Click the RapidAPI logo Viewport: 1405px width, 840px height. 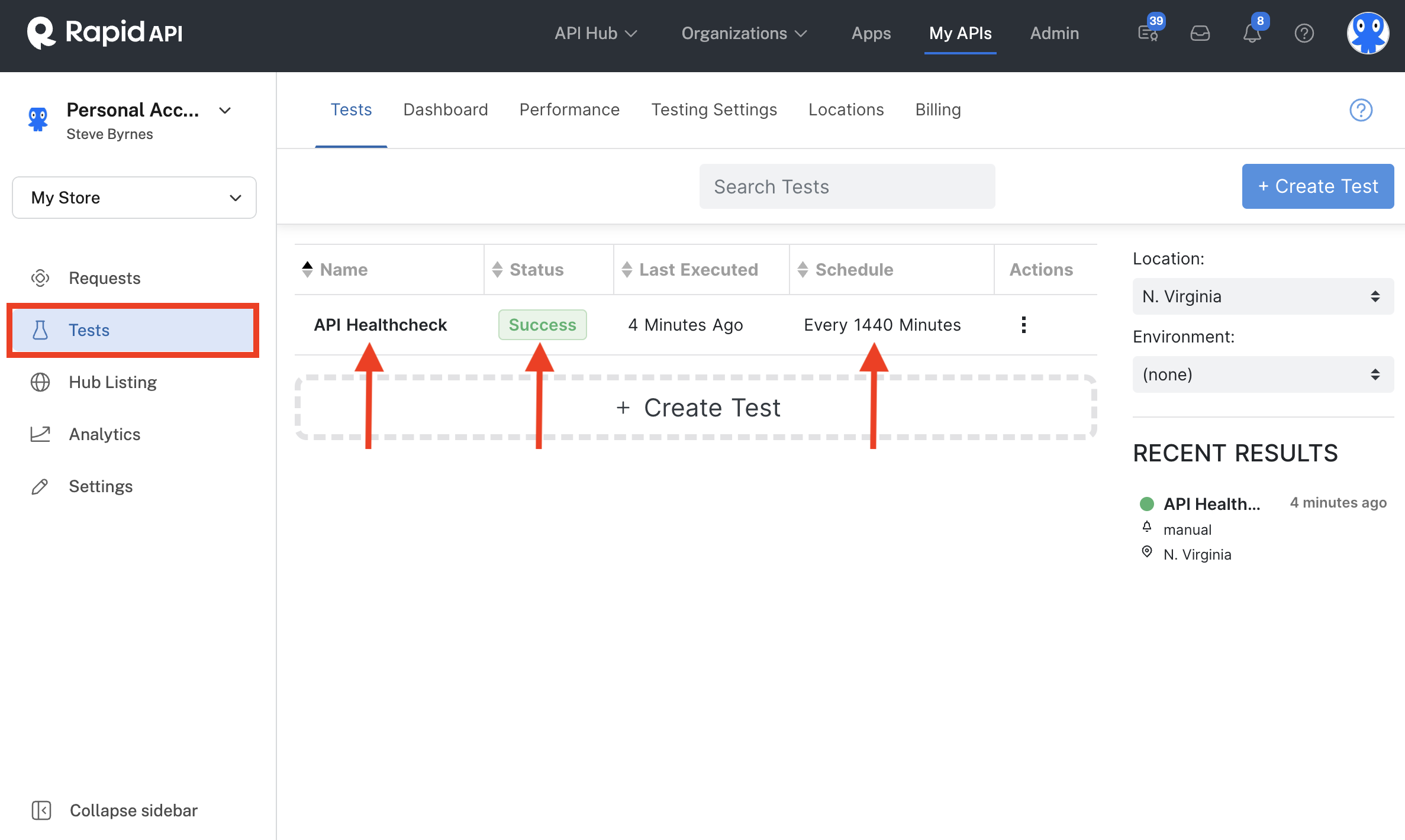pos(105,33)
